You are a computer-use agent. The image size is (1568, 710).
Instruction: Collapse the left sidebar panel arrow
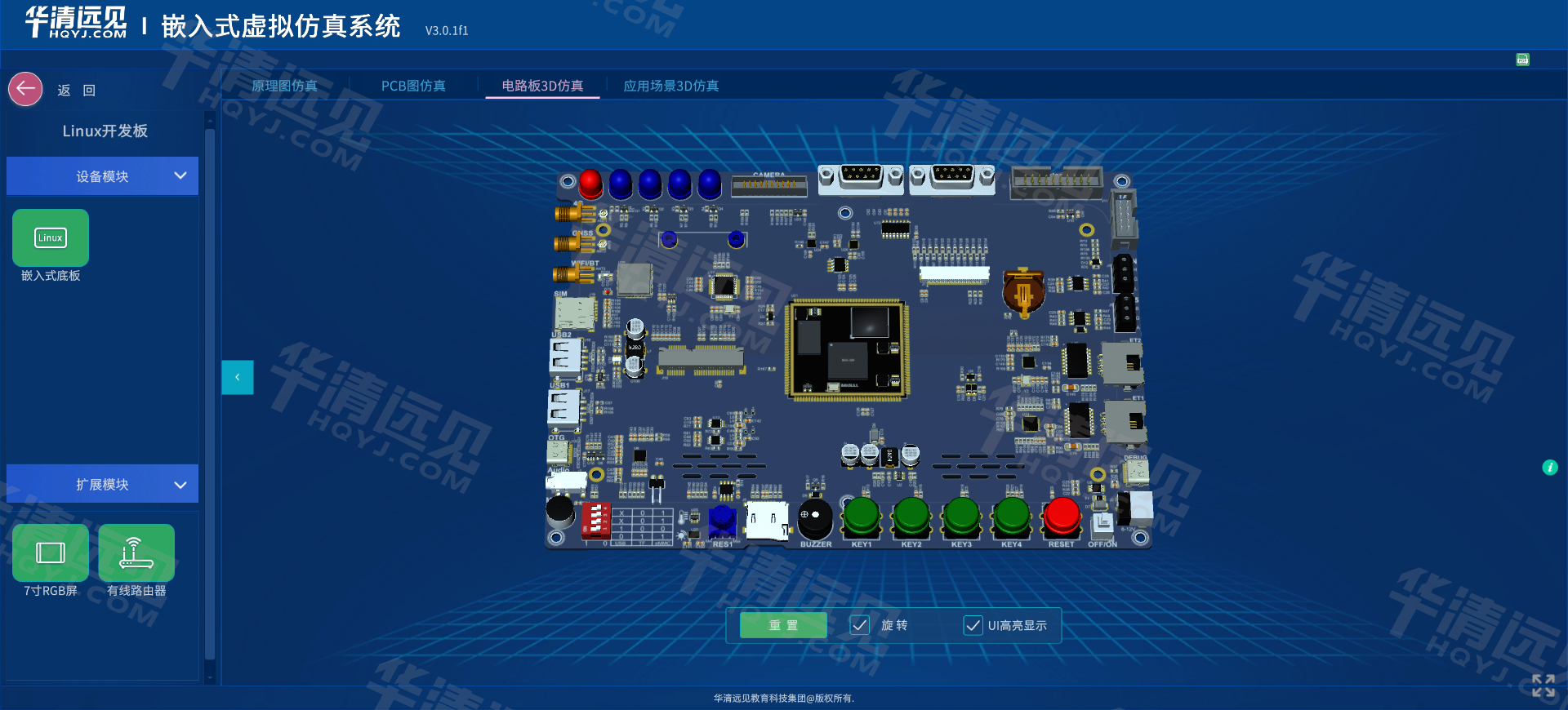[x=238, y=377]
